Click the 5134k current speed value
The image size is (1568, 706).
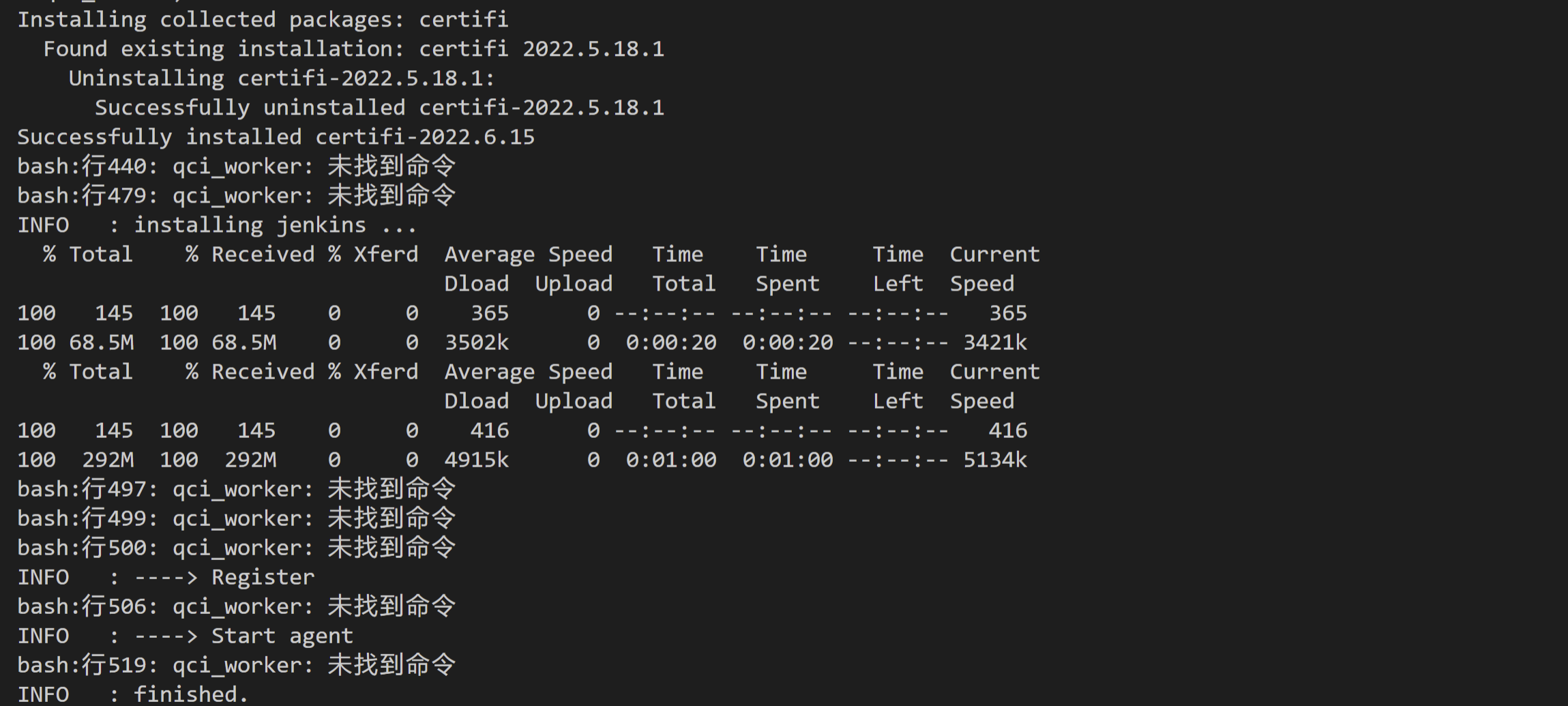tap(994, 460)
